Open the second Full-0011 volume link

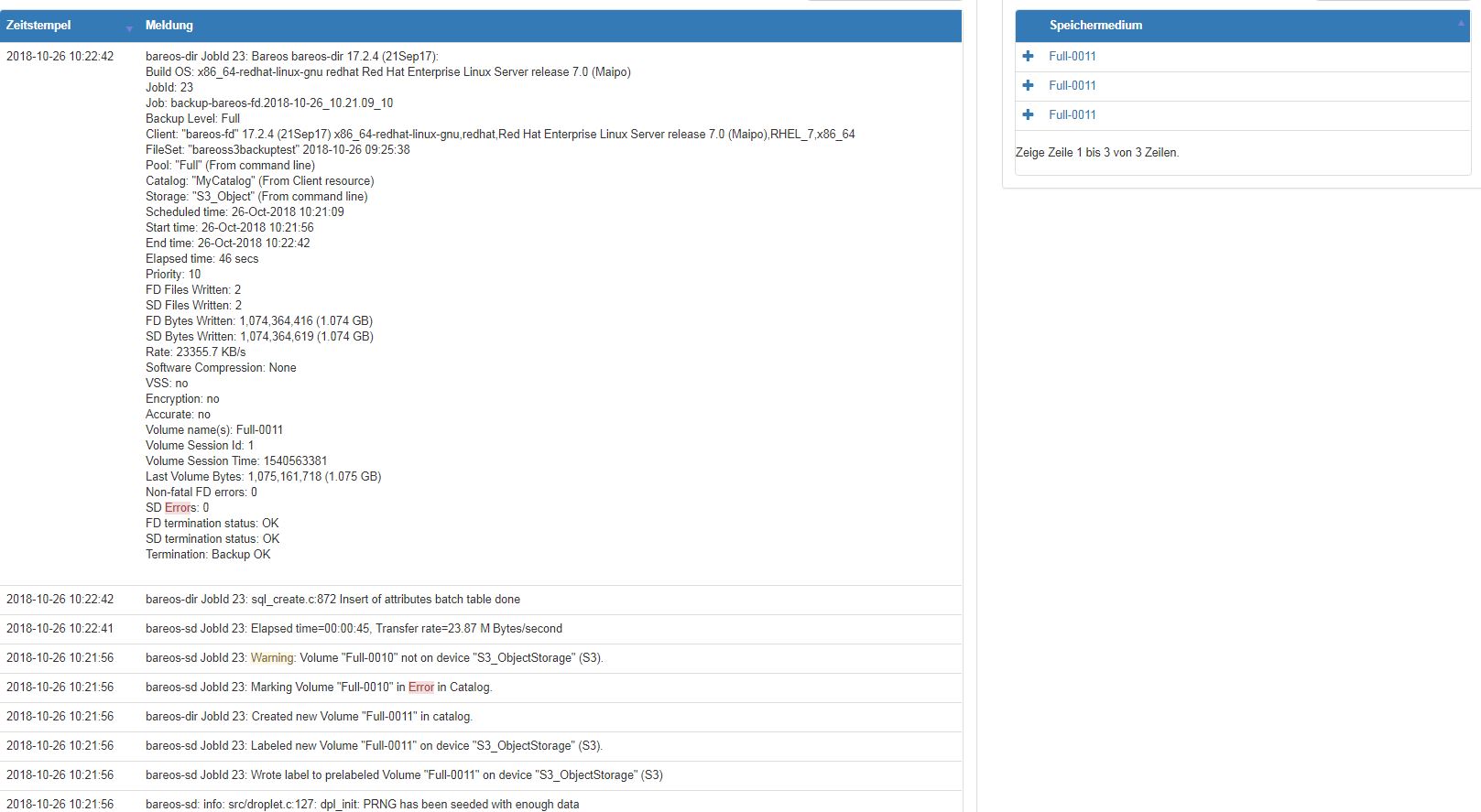[1072, 85]
